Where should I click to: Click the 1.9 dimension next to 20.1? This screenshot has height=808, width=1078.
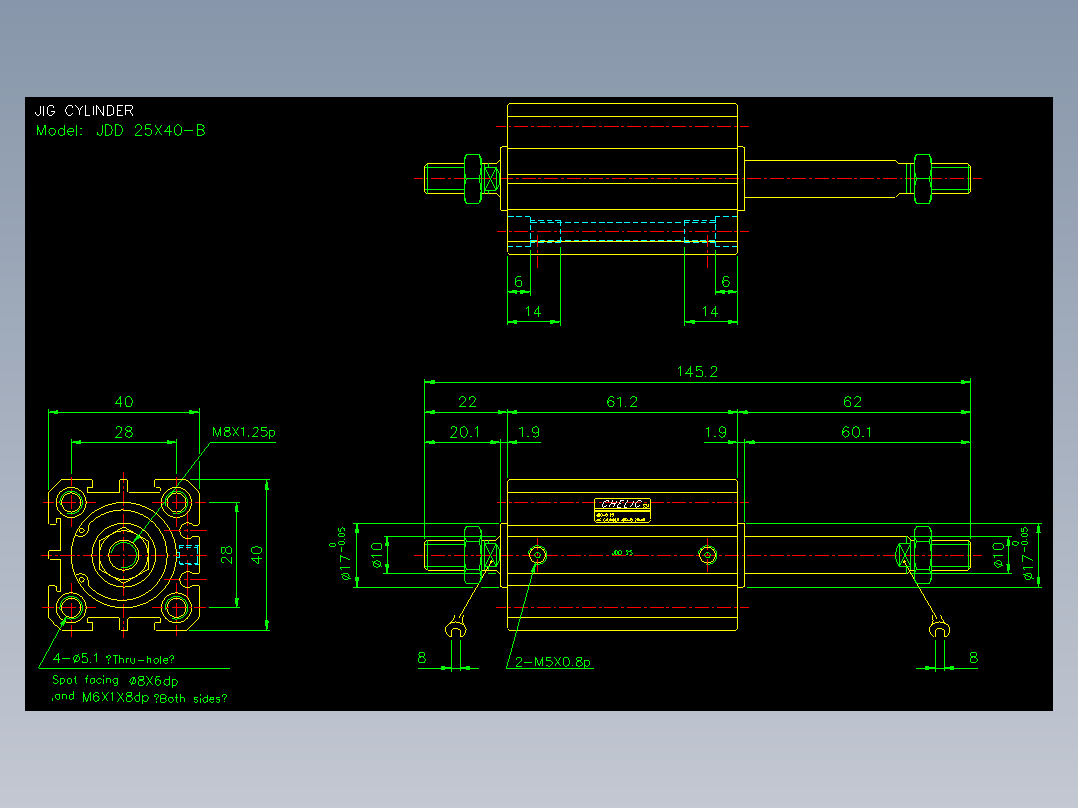point(529,432)
